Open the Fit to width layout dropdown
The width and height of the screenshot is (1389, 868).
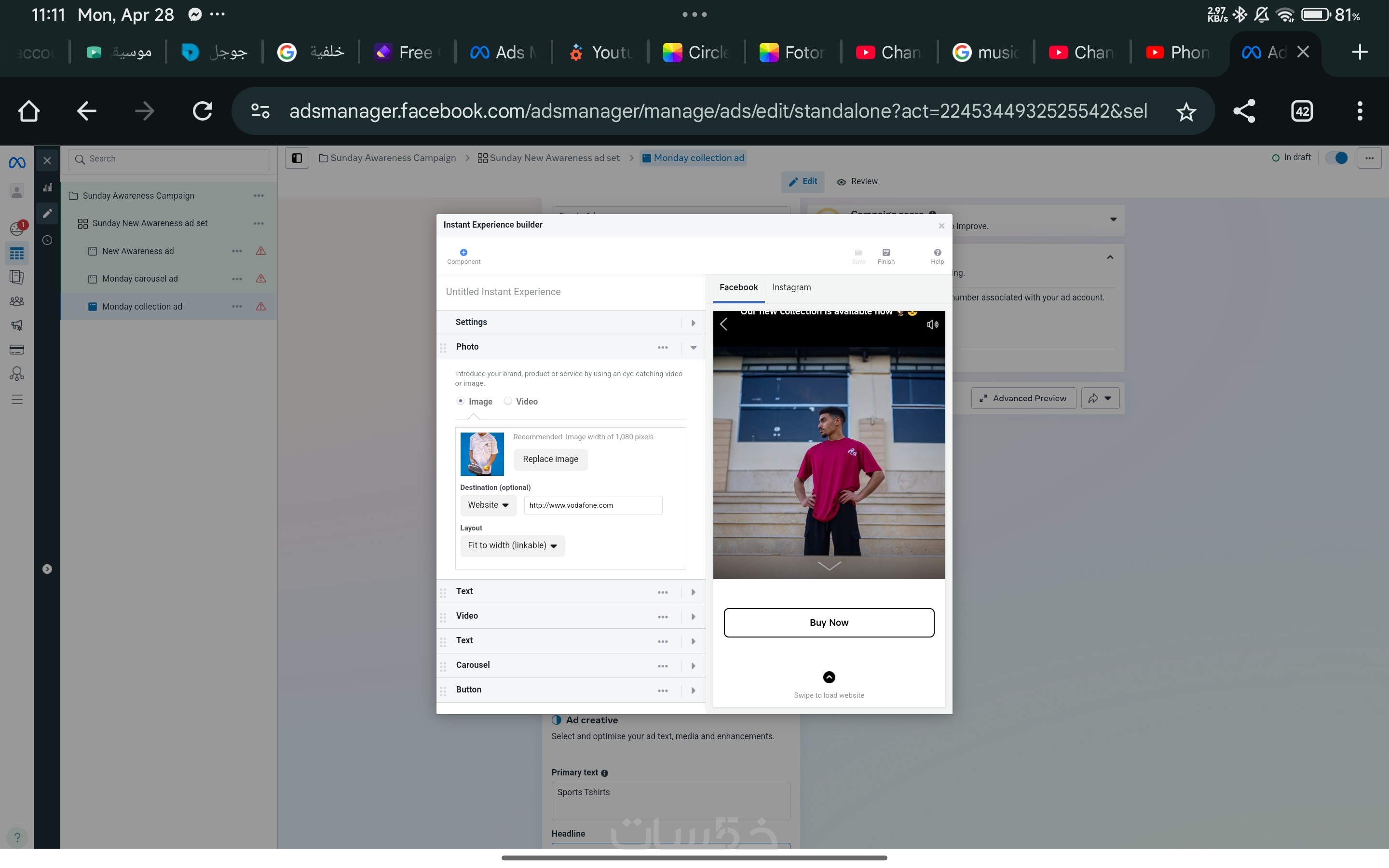point(512,546)
